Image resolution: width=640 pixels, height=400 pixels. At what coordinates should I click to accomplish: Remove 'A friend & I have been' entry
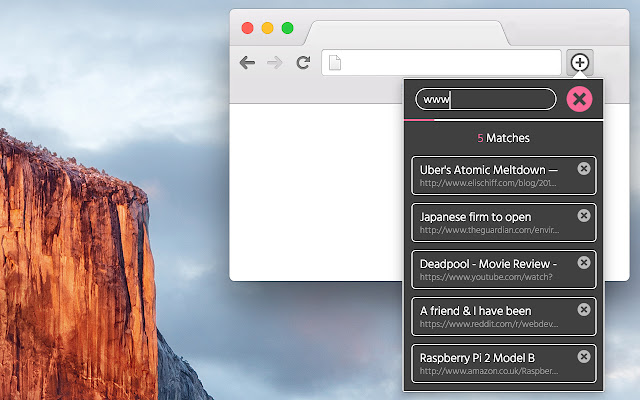point(584,309)
